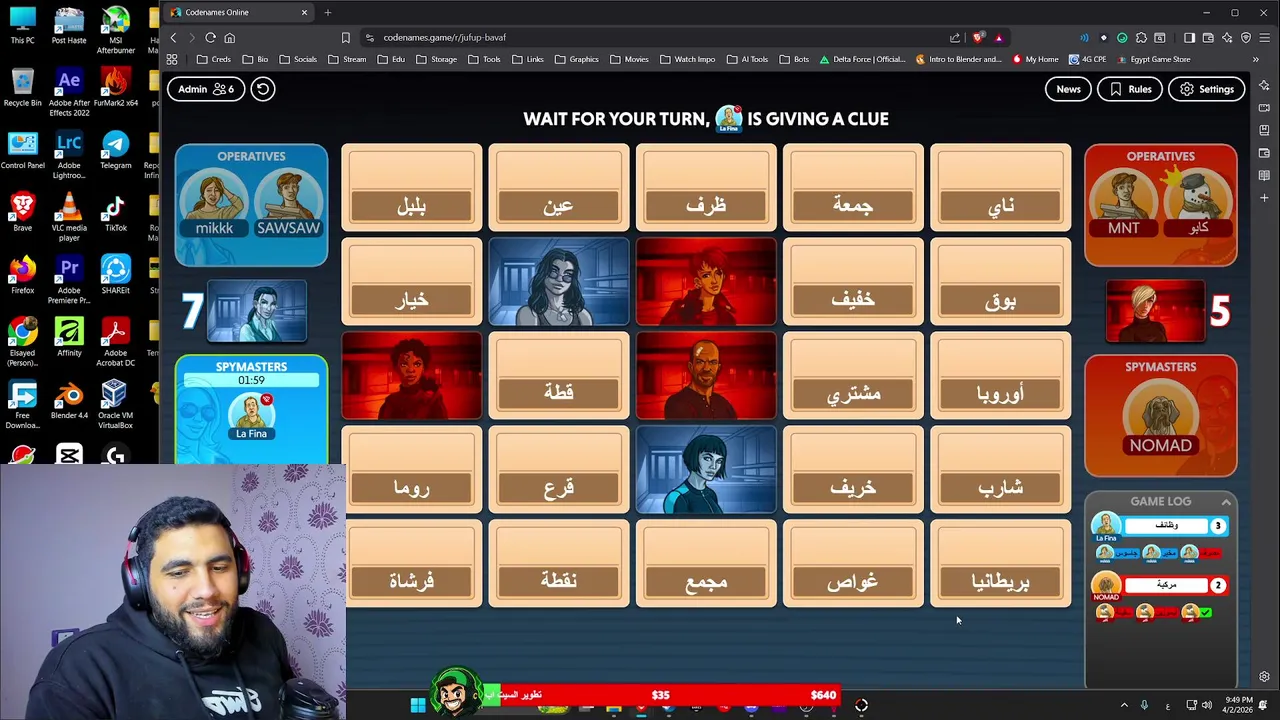The image size is (1280, 720).
Task: Open Recycle Bin desktop icon
Action: pos(22,88)
